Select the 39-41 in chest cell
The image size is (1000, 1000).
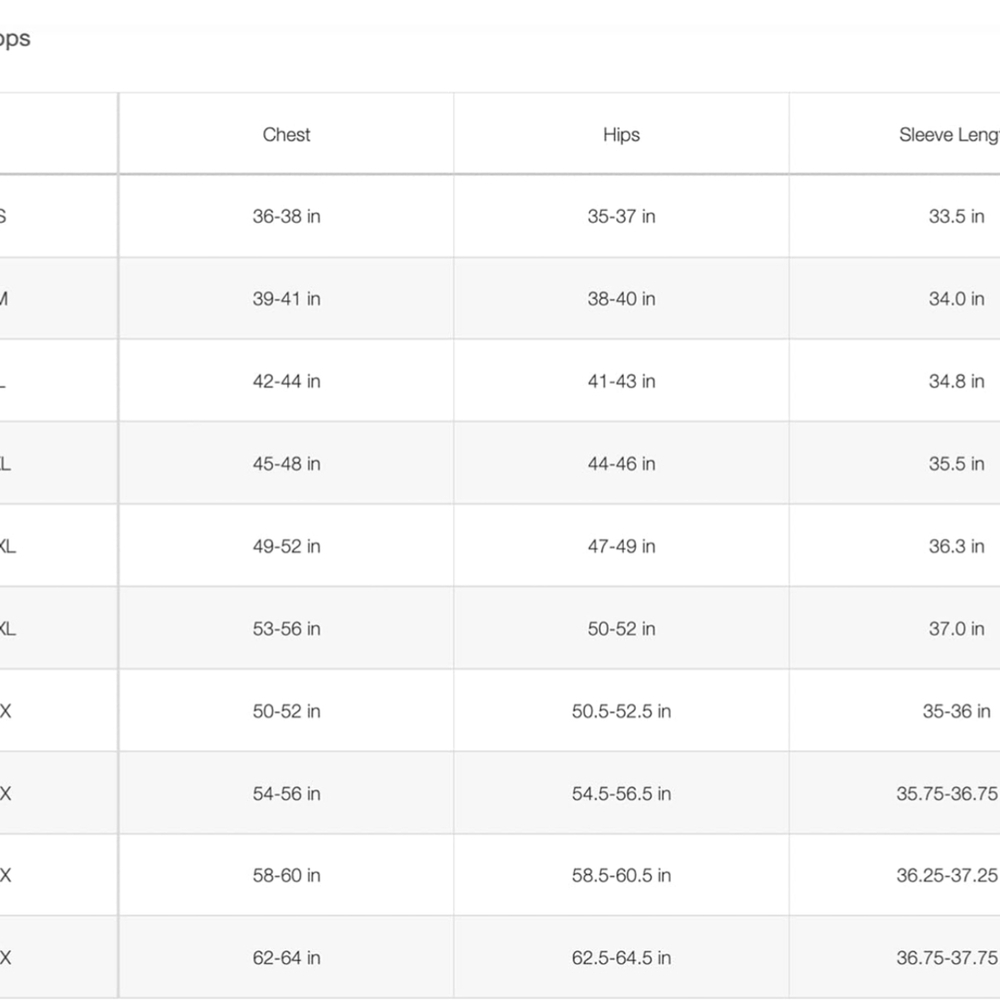[286, 299]
